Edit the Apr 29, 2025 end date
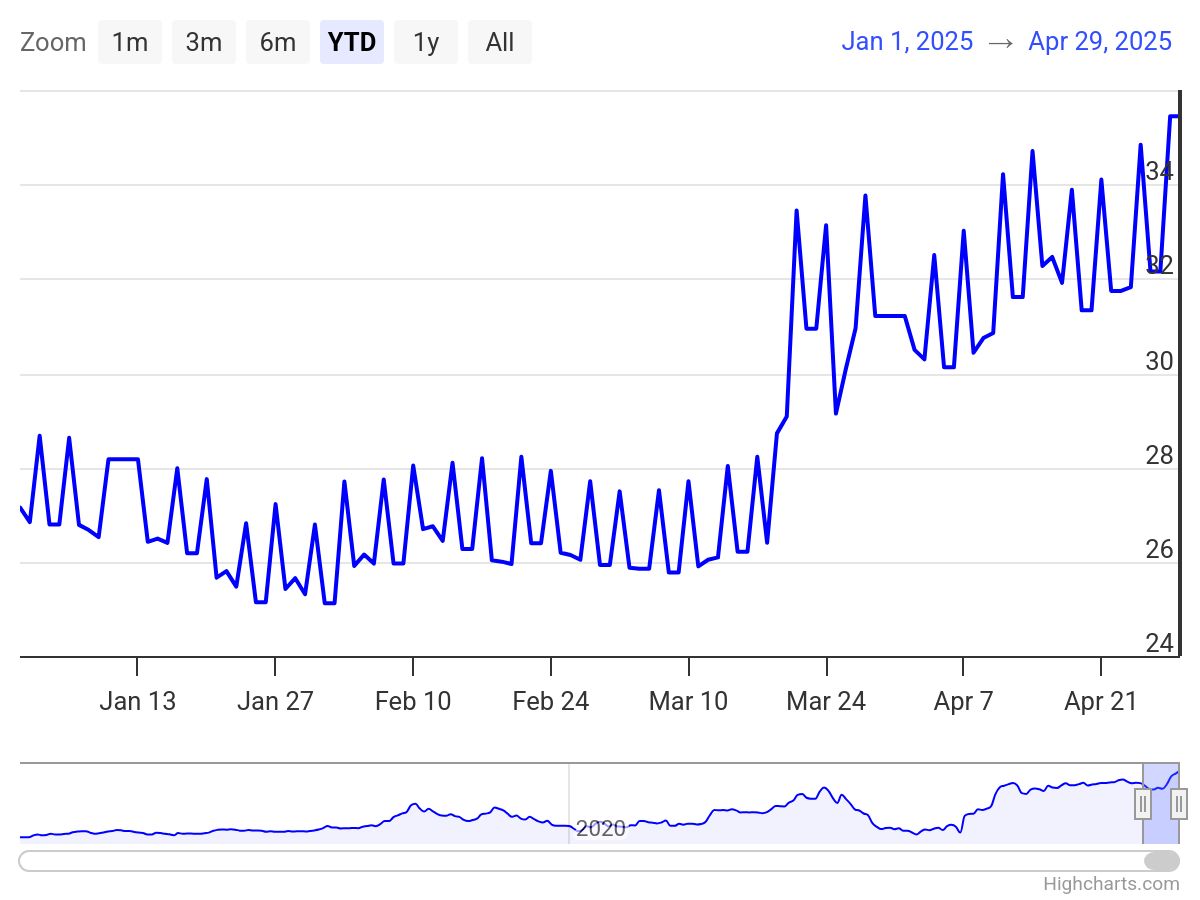Screen dimensions: 1200x900 click(1100, 41)
